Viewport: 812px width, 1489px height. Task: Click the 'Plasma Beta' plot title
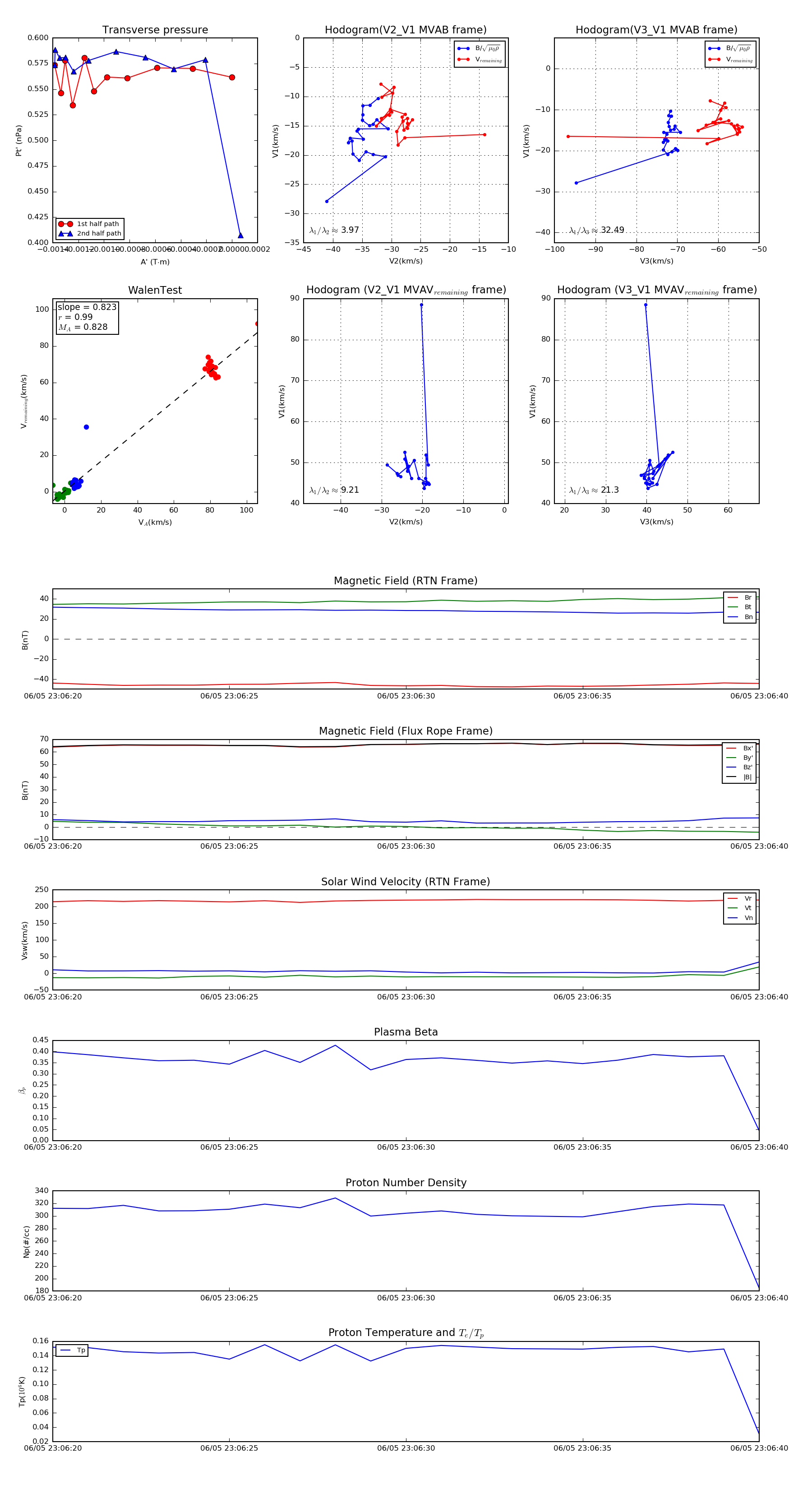coord(406,1032)
